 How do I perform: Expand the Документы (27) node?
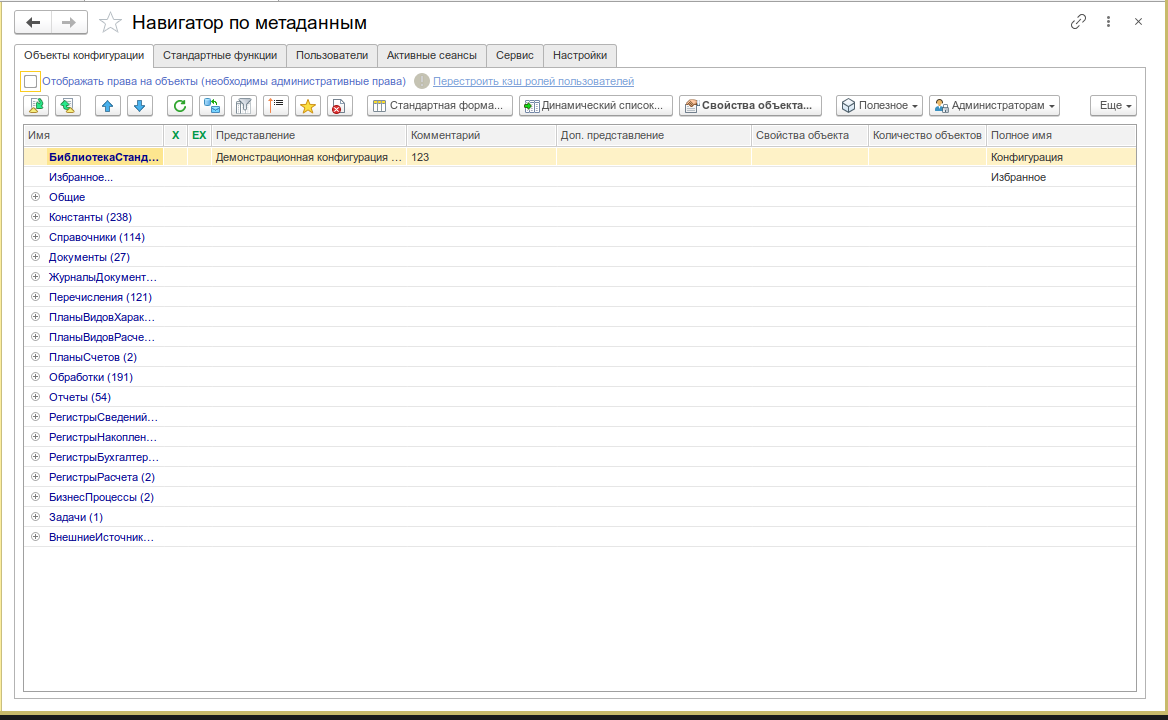(x=35, y=257)
